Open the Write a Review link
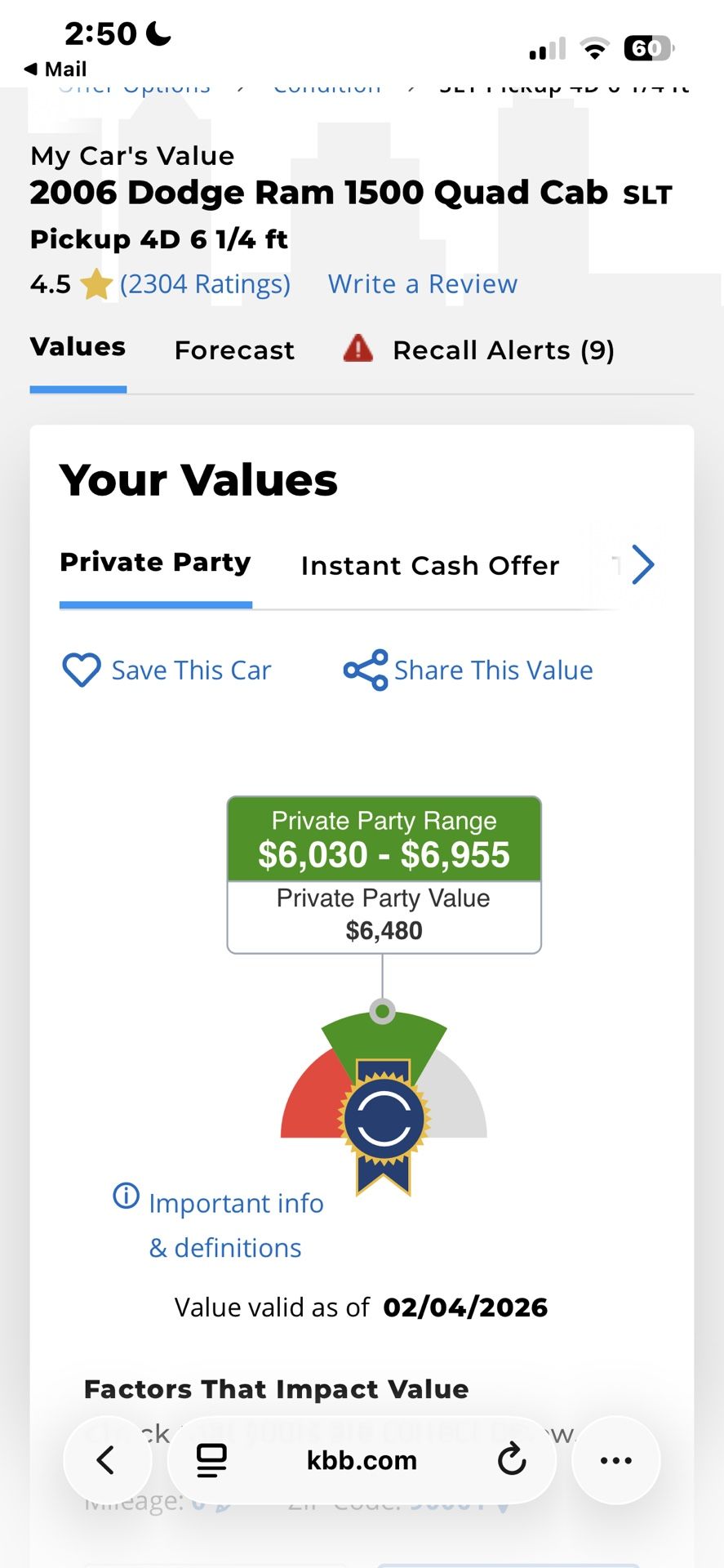The width and height of the screenshot is (724, 1568). (x=422, y=284)
